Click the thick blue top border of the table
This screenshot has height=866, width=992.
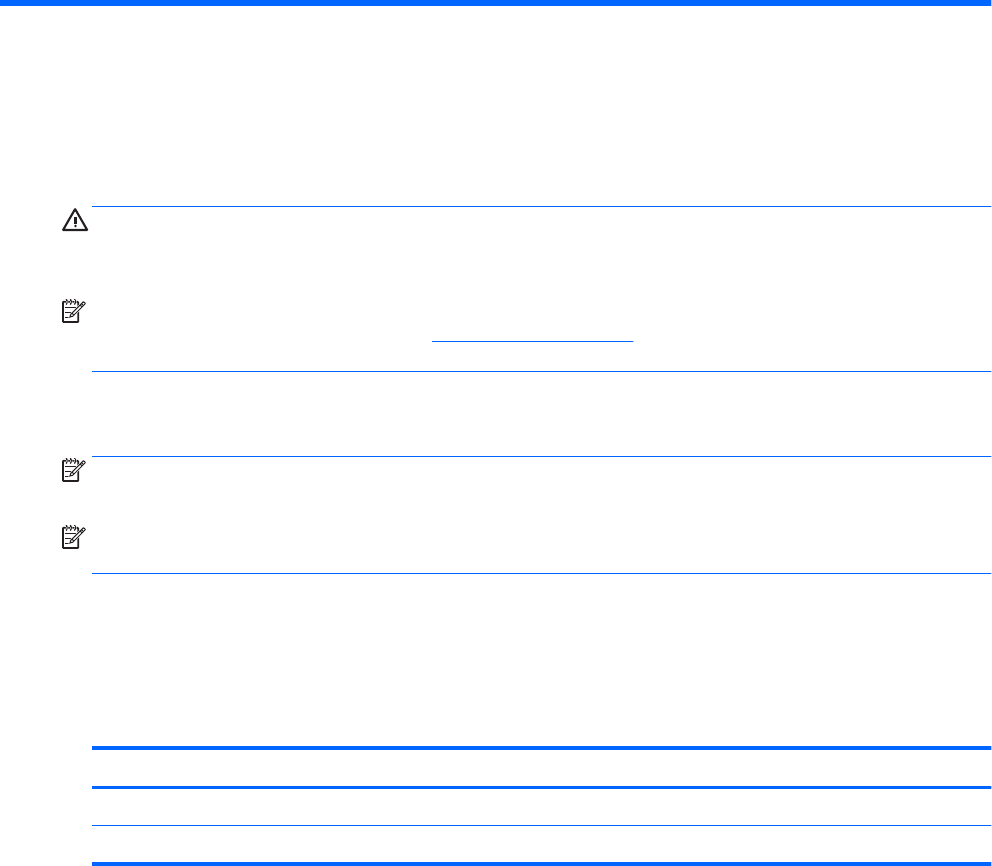click(x=541, y=748)
